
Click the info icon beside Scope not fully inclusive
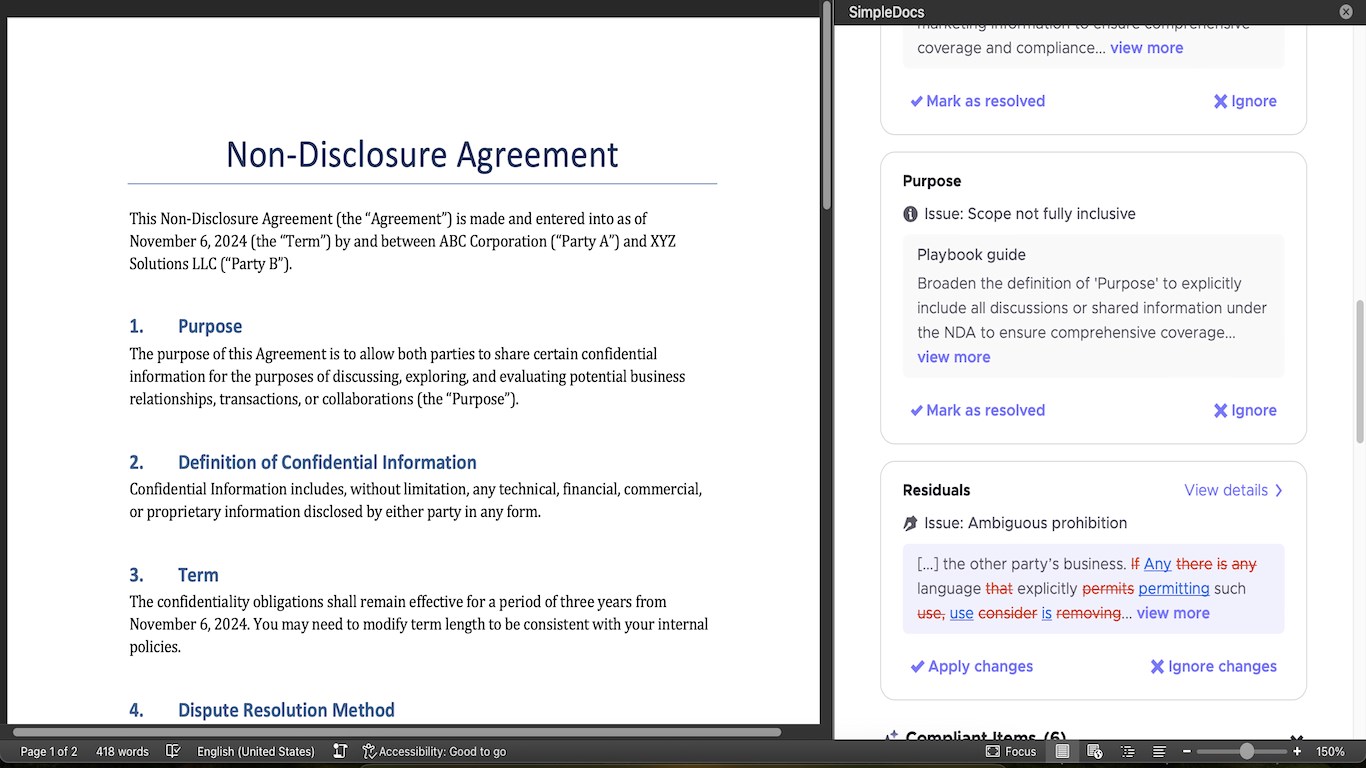(910, 214)
